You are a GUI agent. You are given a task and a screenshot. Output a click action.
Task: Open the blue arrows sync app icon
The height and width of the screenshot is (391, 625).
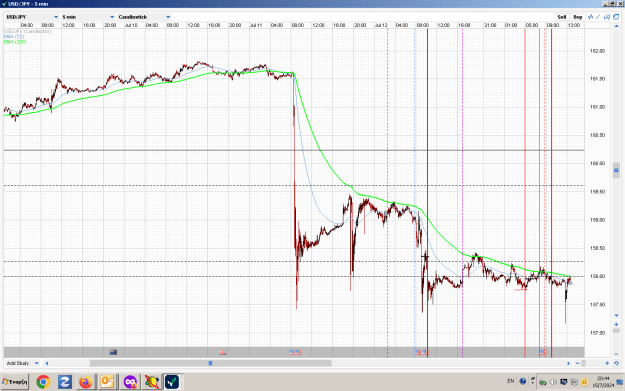pos(65,382)
